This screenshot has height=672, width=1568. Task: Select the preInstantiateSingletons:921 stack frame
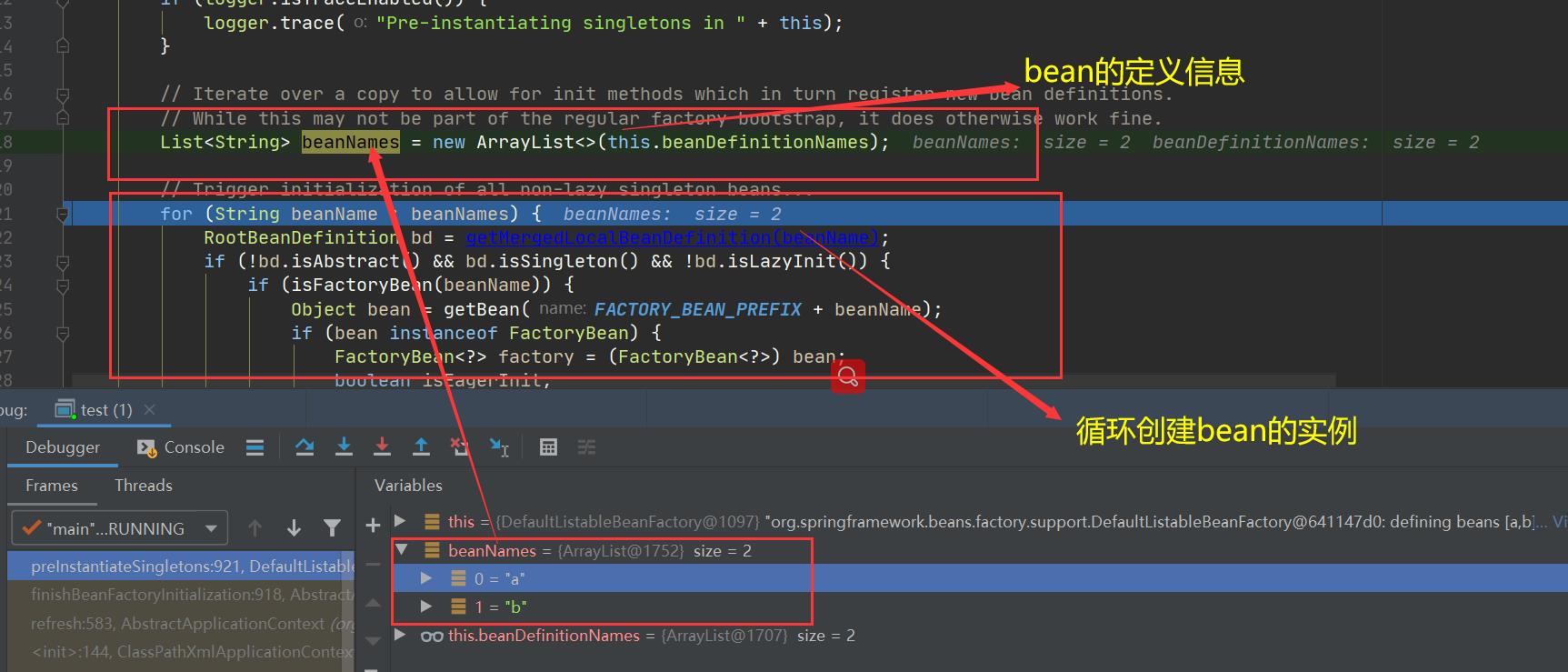click(x=181, y=566)
